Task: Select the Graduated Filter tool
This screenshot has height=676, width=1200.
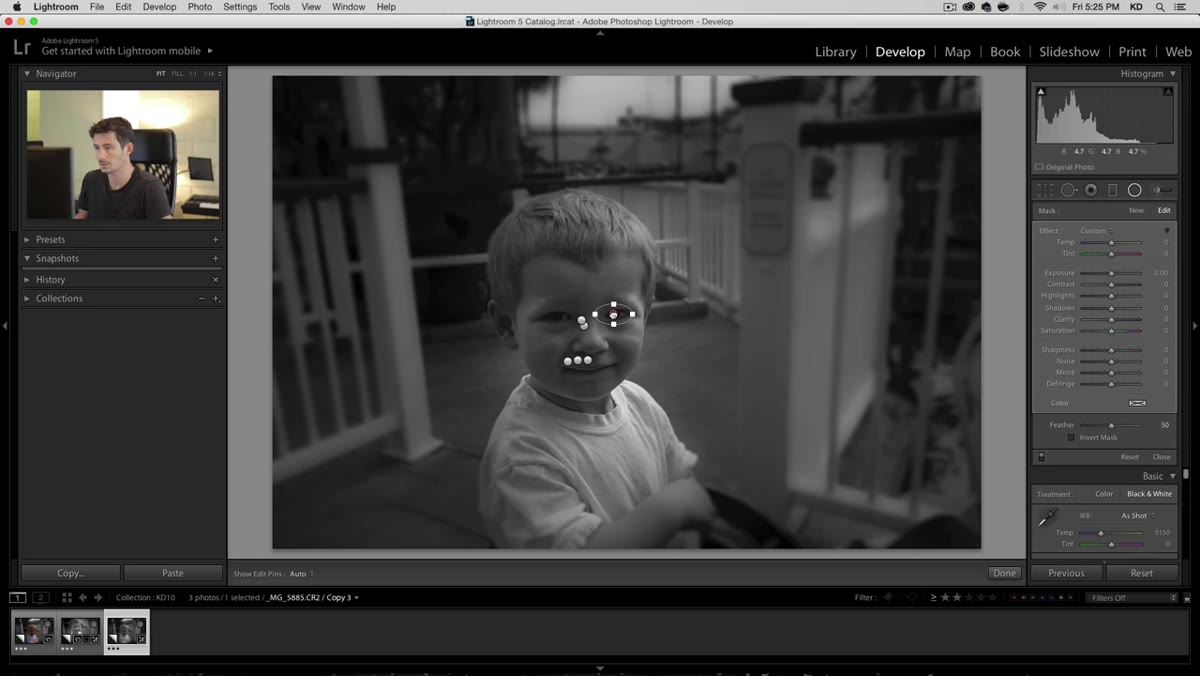Action: tap(1113, 190)
